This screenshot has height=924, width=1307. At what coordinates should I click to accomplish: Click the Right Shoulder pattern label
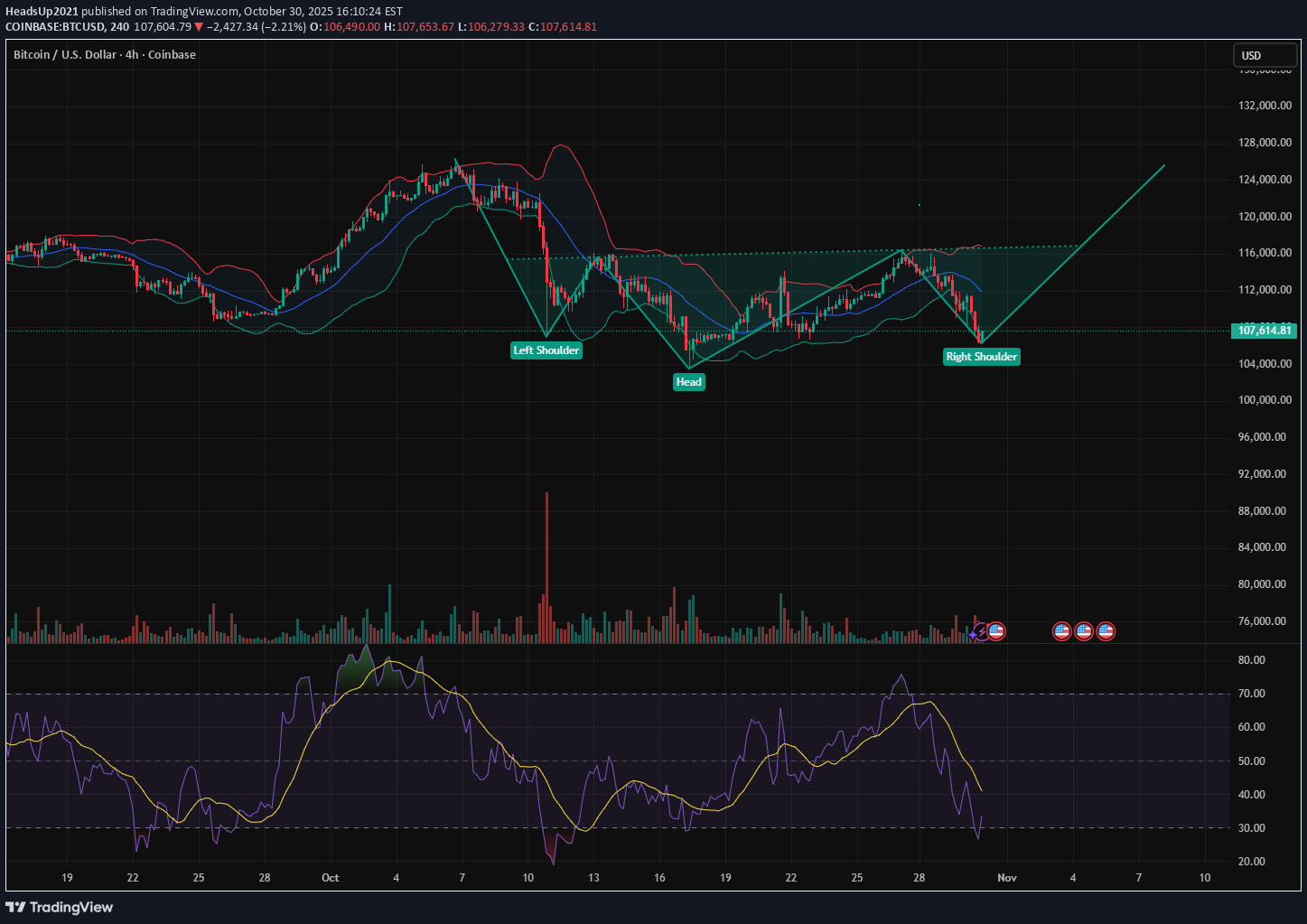[x=981, y=357]
